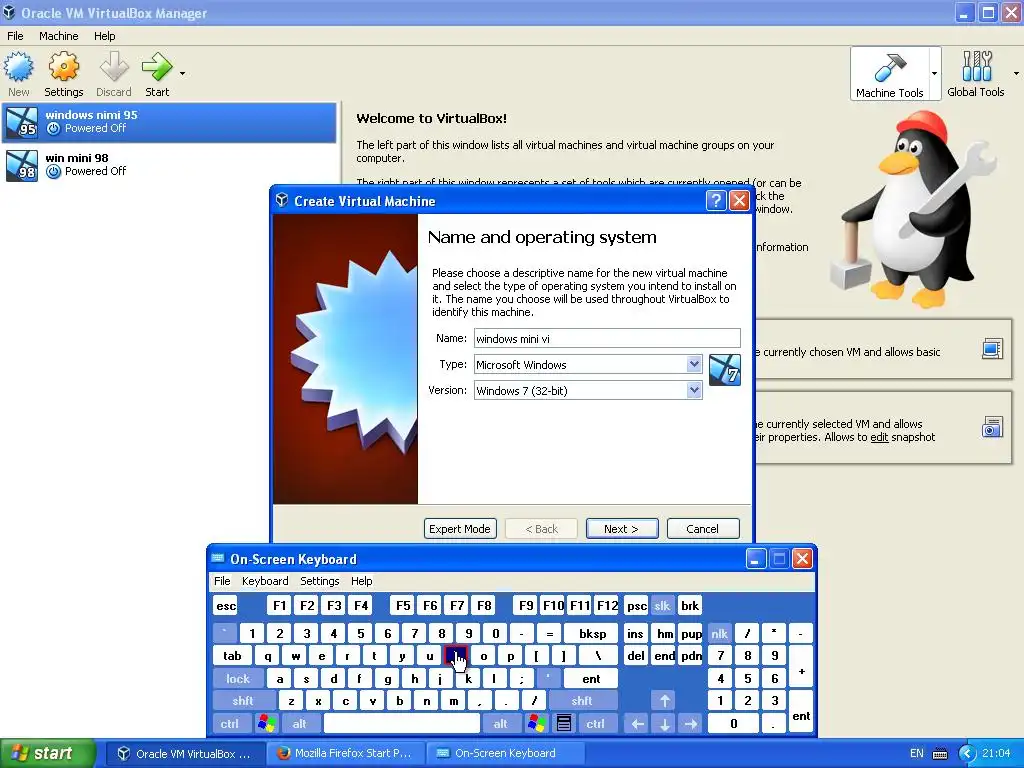
Task: Click the Windows 7 OS type icon
Action: [725, 370]
